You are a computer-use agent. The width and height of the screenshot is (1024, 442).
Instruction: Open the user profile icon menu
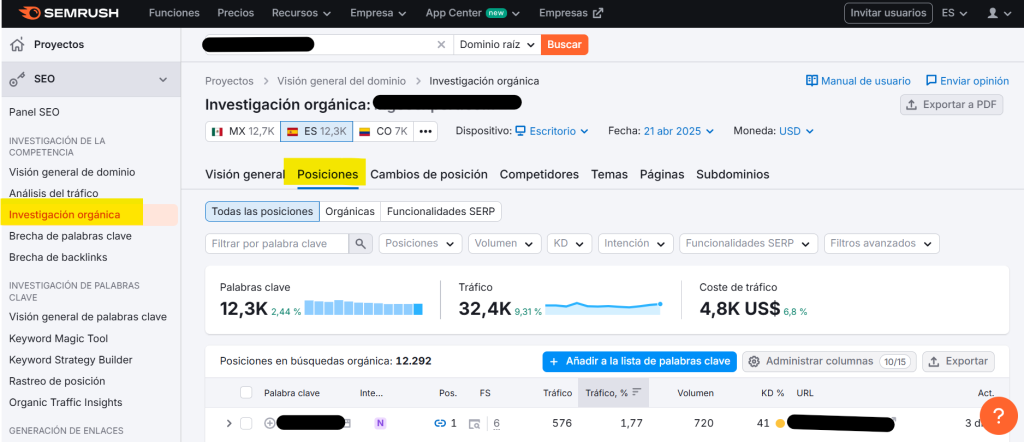pyautogui.click(x=992, y=13)
